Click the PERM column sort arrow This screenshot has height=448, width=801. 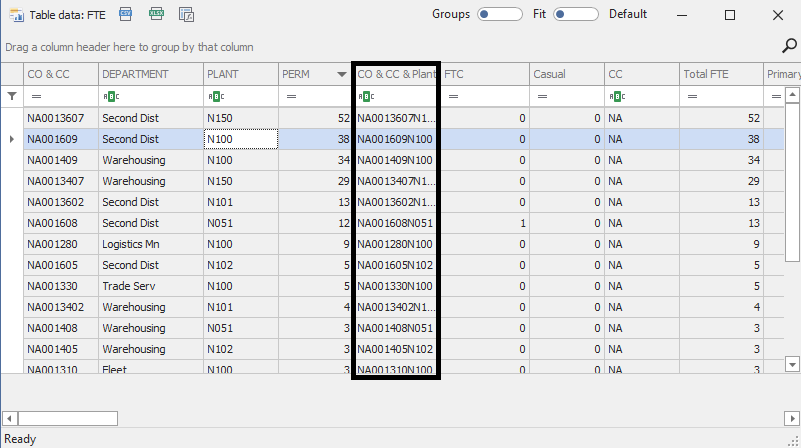[x=342, y=75]
